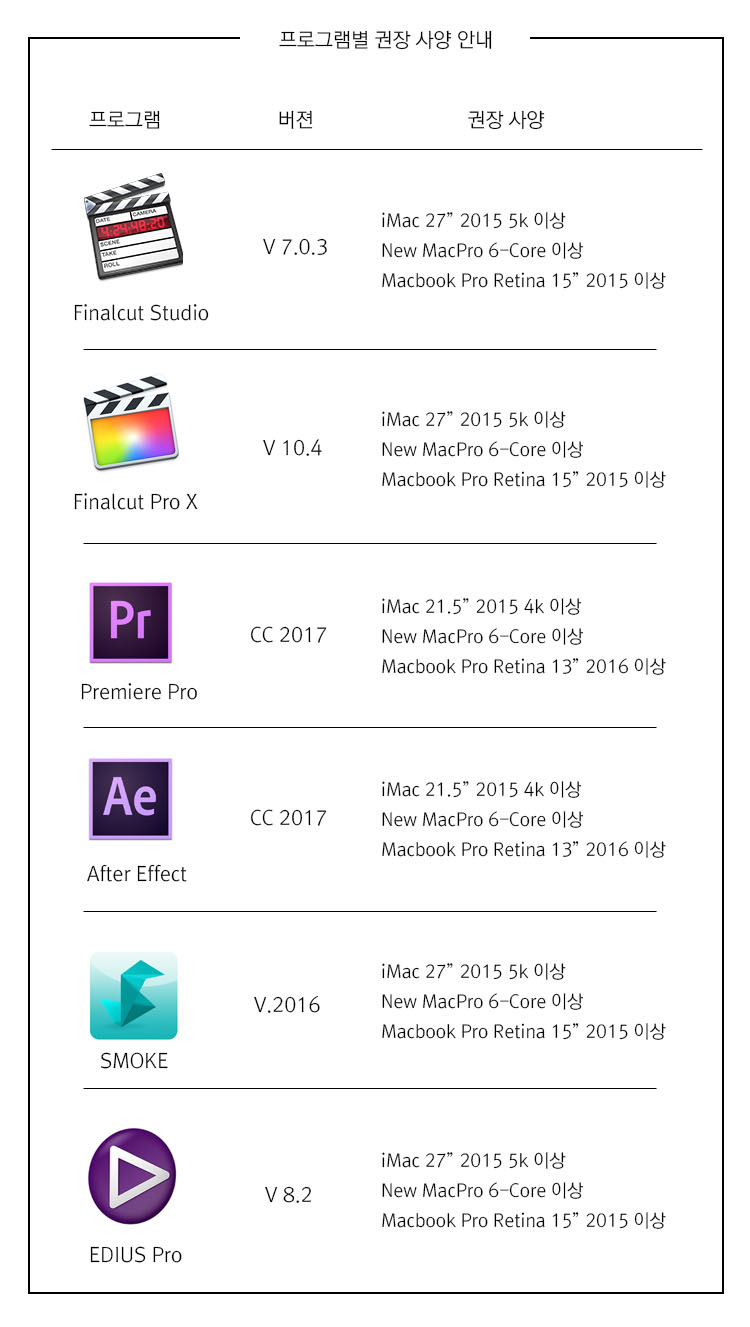Click the EDIUS Pro program name
750x1327 pixels.
pos(135,1255)
